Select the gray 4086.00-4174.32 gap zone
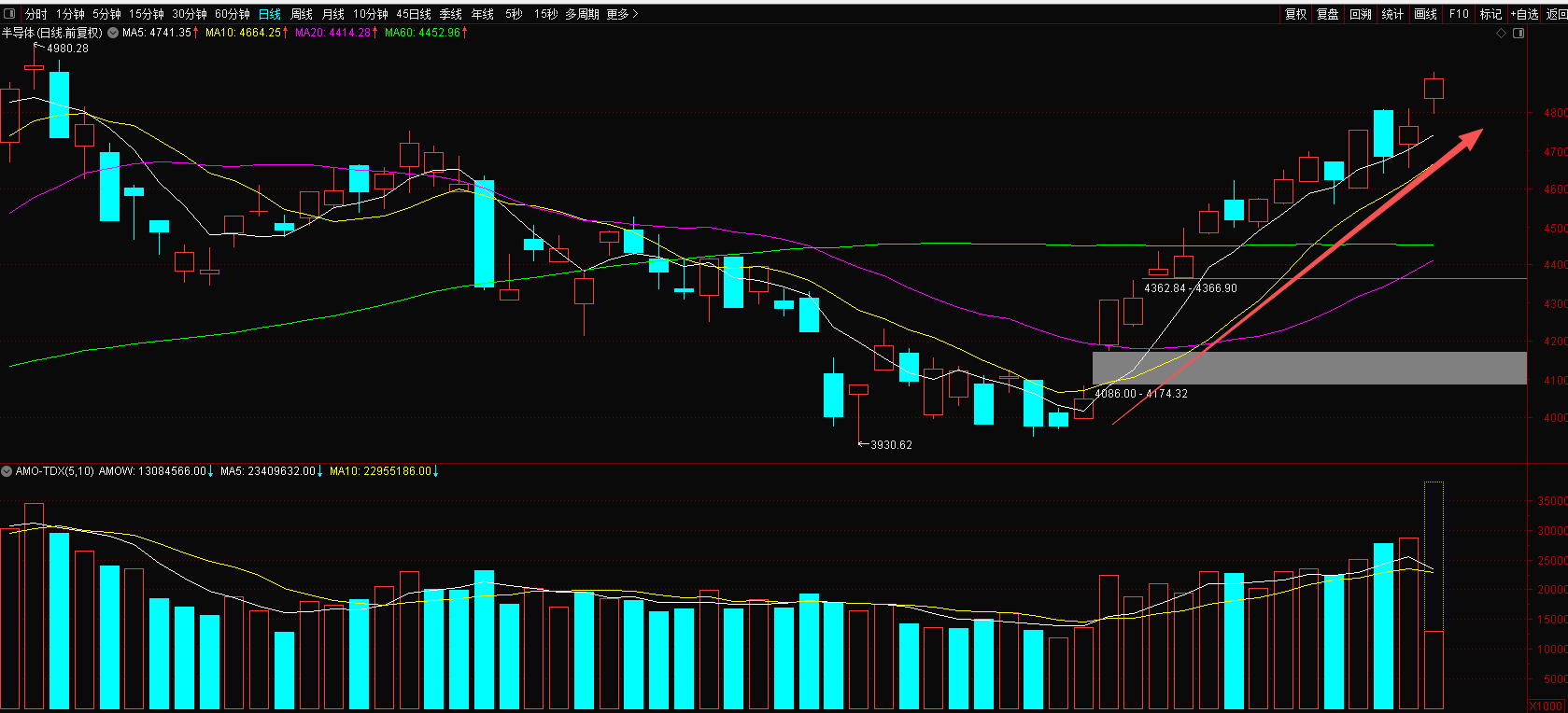Screen dimensions: 1568x713 (x=1309, y=368)
